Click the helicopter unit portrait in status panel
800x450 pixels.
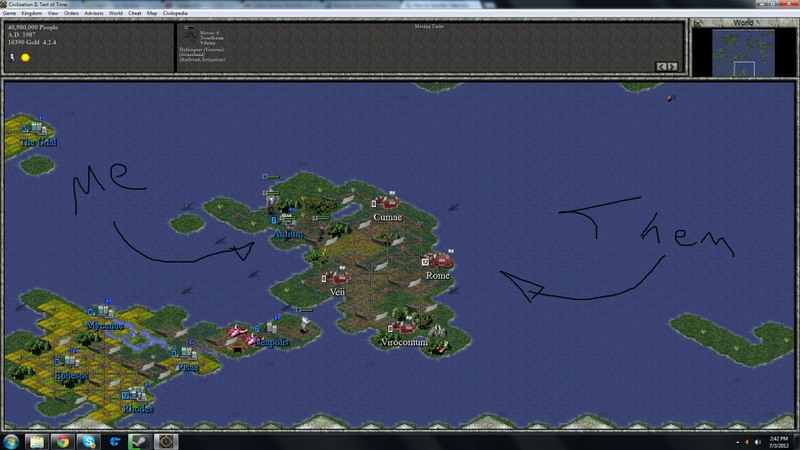(190, 34)
